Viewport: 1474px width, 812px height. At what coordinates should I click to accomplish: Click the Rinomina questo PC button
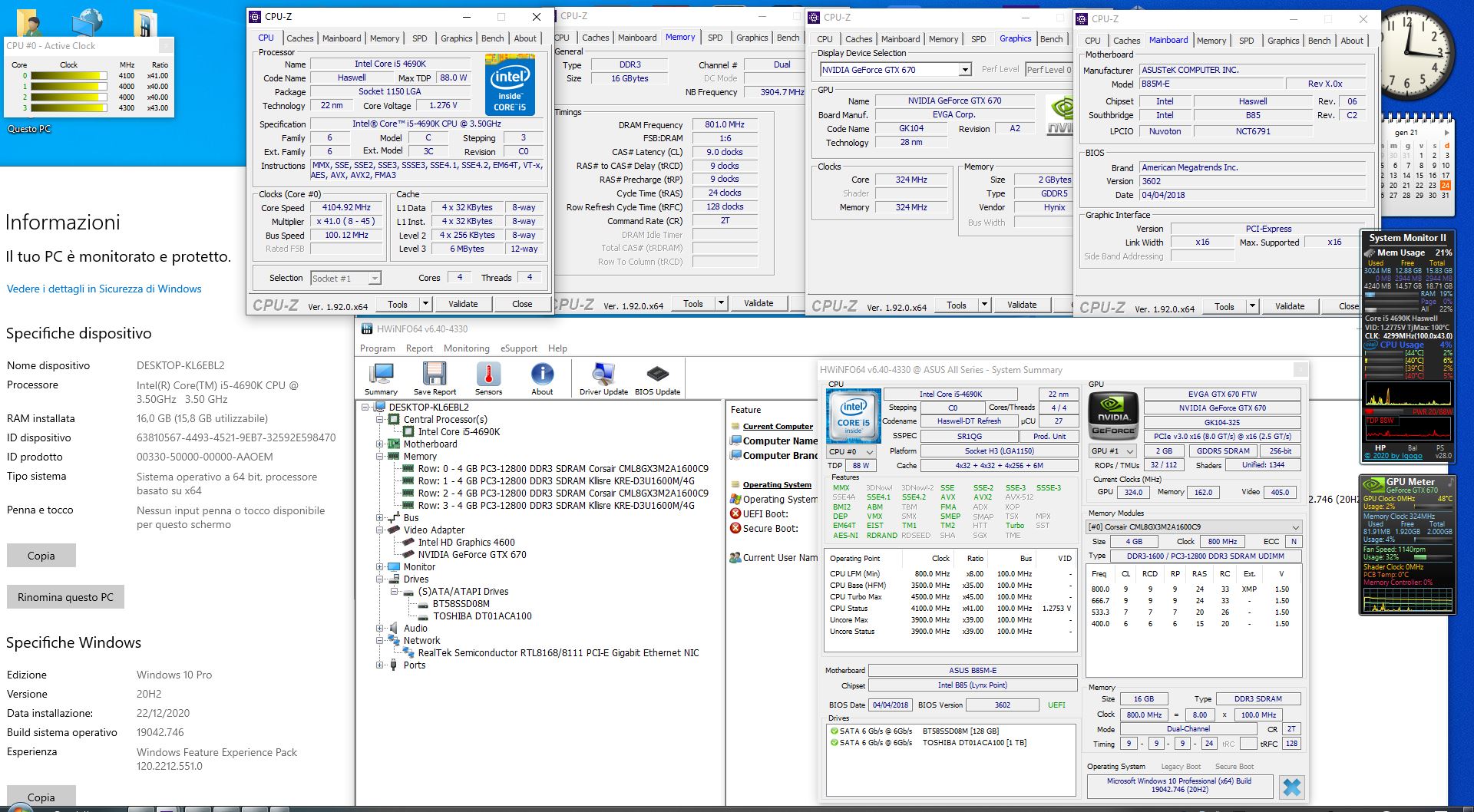pyautogui.click(x=65, y=597)
